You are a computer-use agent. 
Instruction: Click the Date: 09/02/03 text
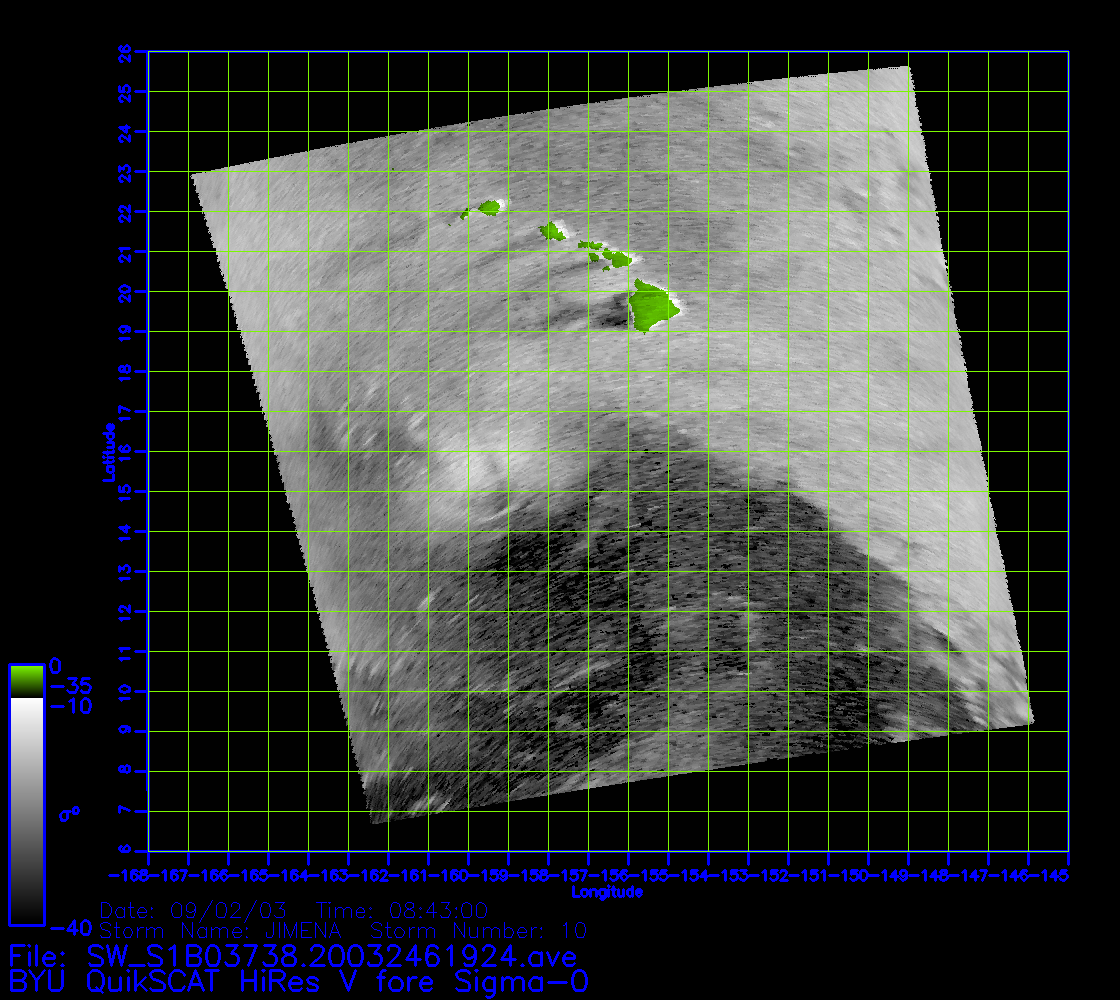(194, 911)
